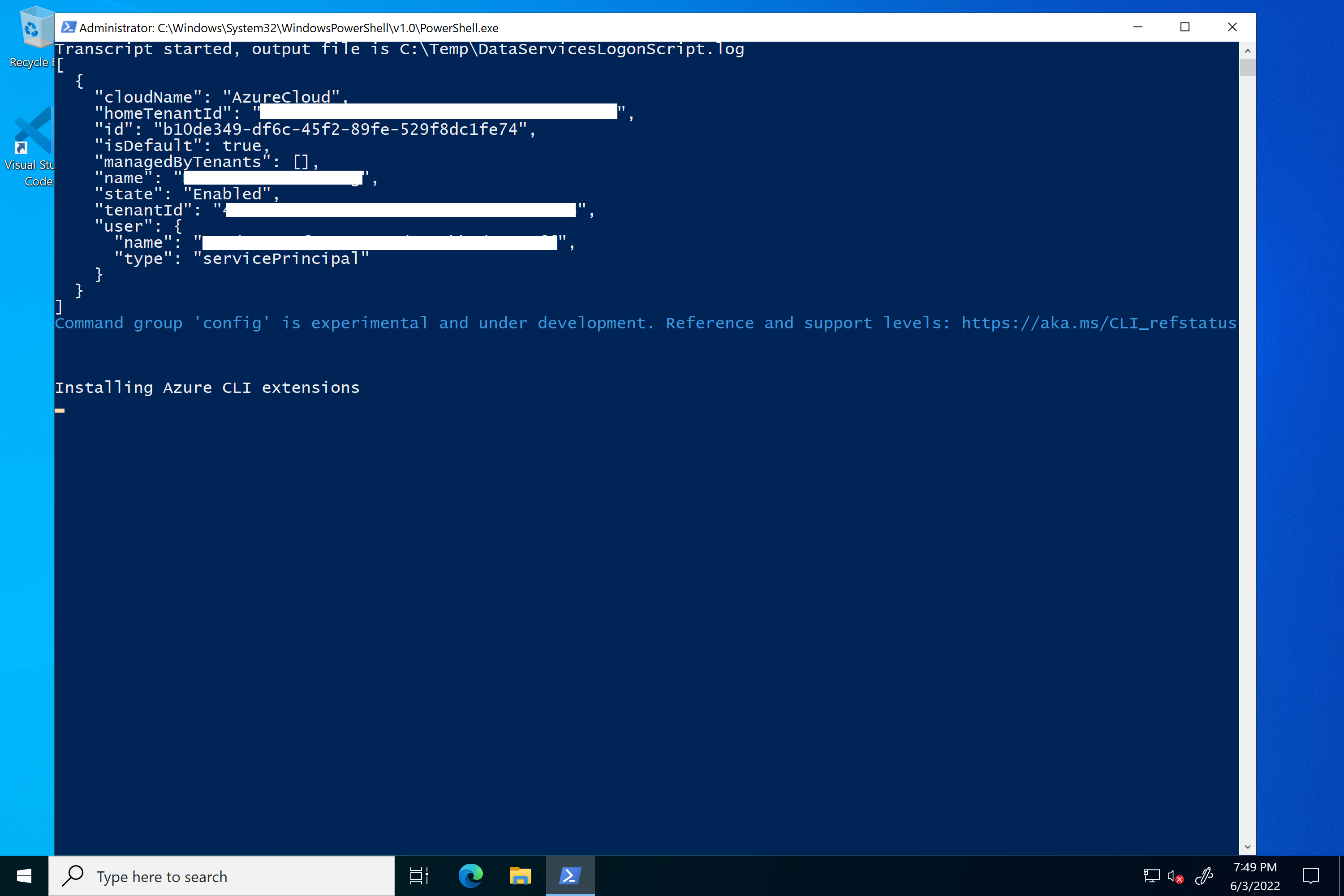Click the PowerShell scrollbar up arrow
Image resolution: width=1344 pixels, height=896 pixels.
pos(1247,51)
